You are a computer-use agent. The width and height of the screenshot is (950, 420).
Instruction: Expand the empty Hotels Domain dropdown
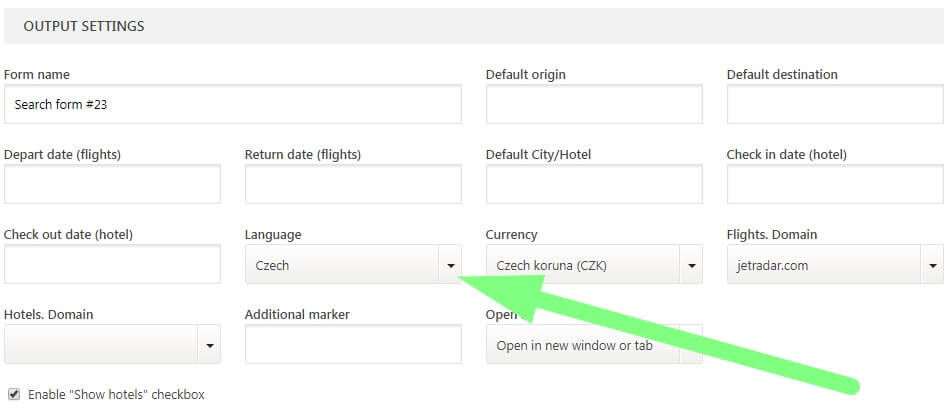click(100, 345)
